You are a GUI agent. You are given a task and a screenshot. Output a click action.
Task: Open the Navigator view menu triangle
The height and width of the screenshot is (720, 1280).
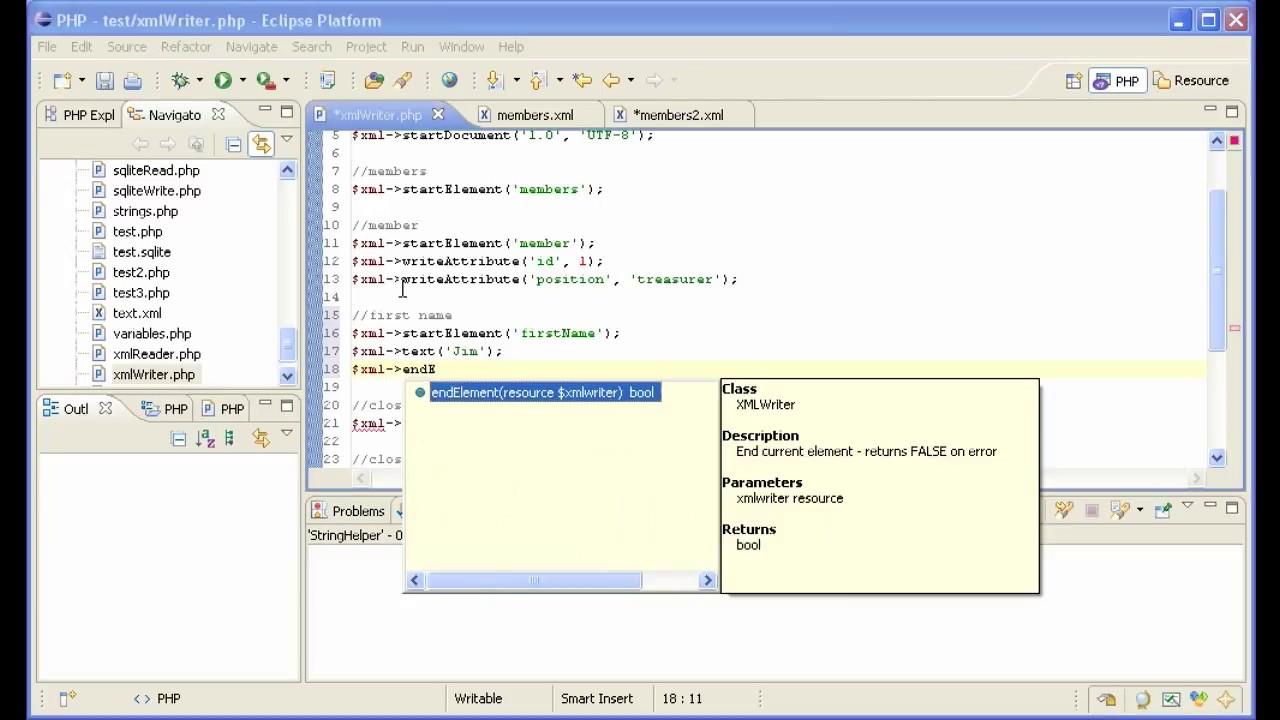point(287,141)
